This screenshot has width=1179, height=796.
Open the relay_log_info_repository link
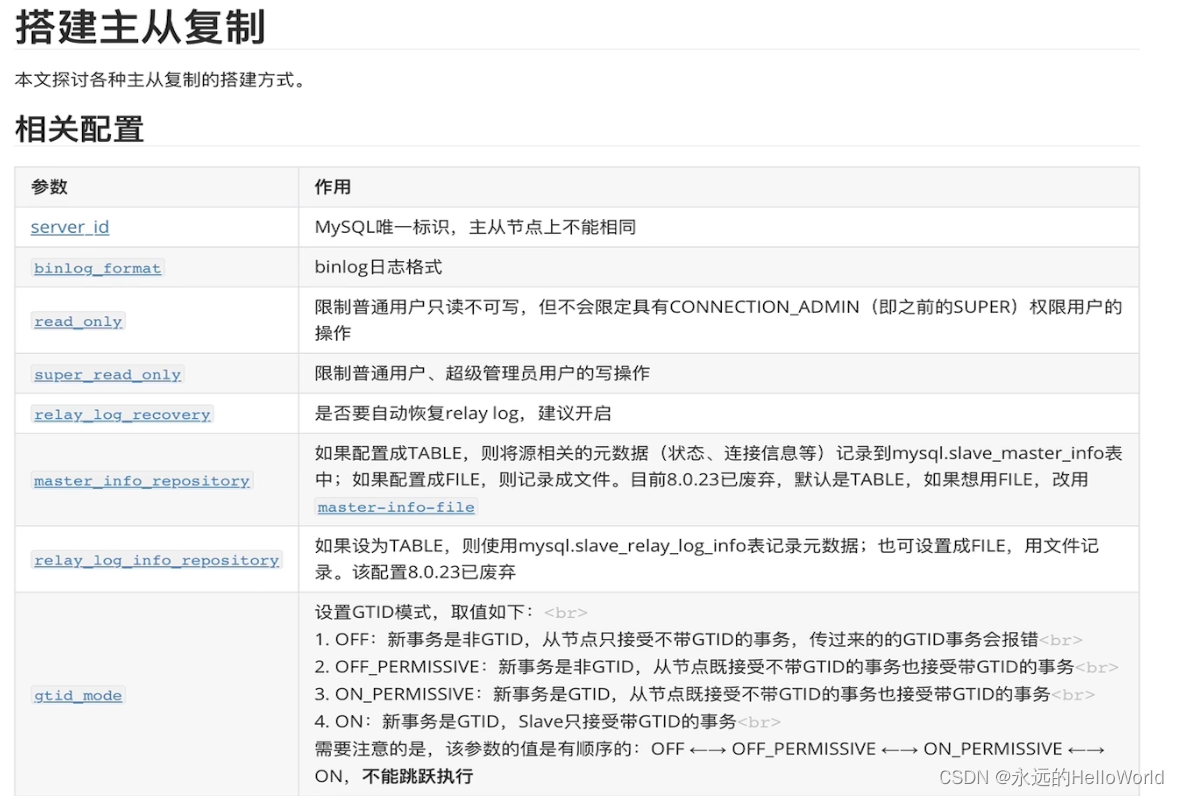click(x=156, y=560)
